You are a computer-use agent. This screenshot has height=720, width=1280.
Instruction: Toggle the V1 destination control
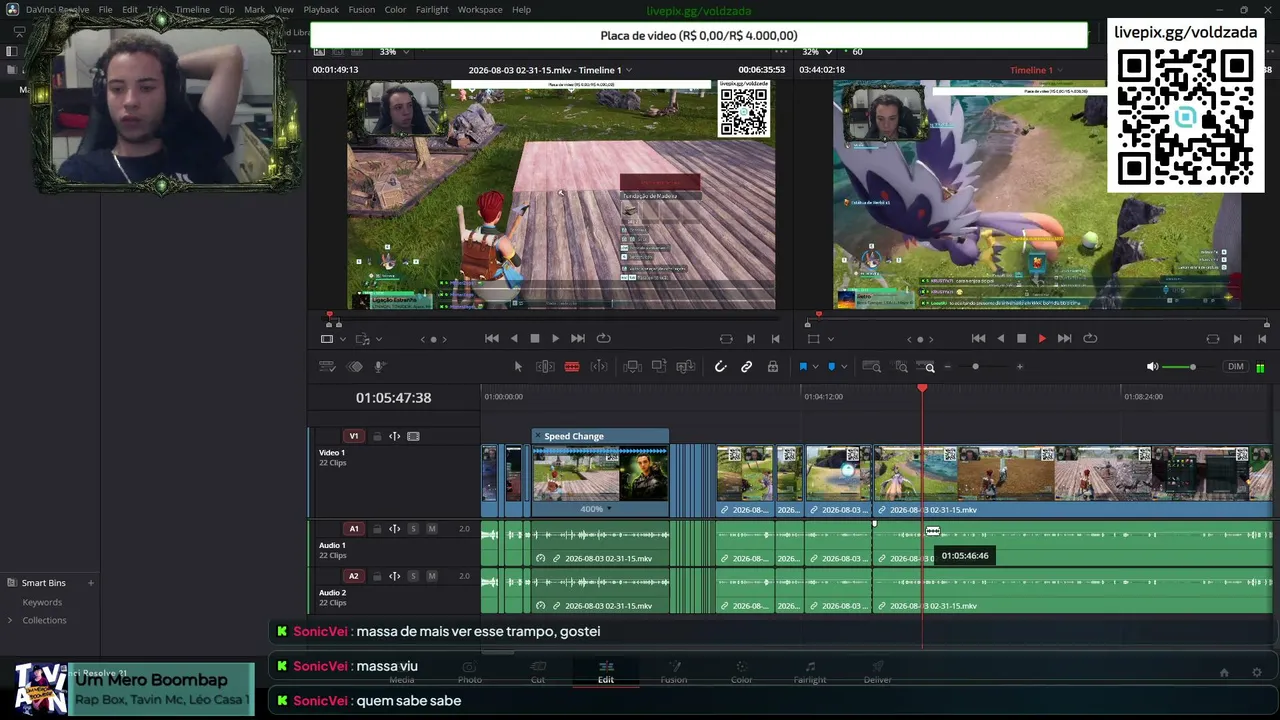point(353,436)
